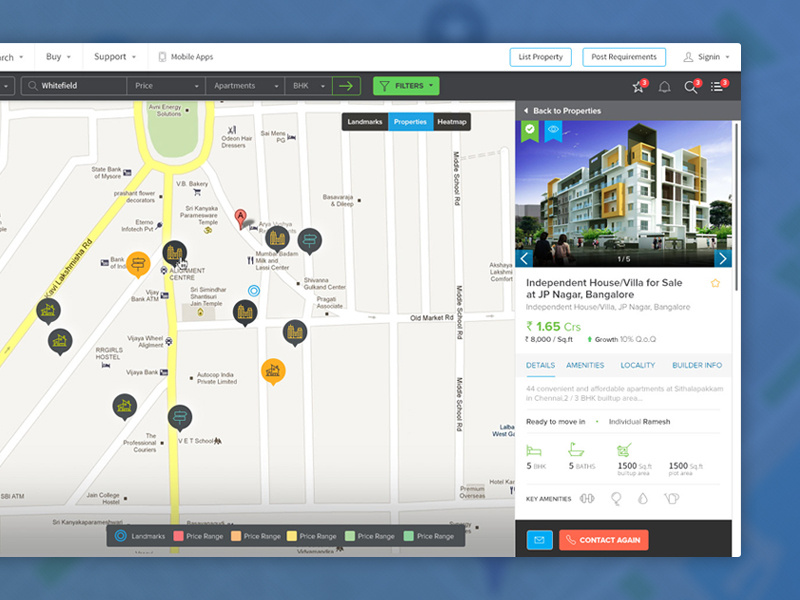
Task: Click the red Price Range swatch
Action: (179, 536)
